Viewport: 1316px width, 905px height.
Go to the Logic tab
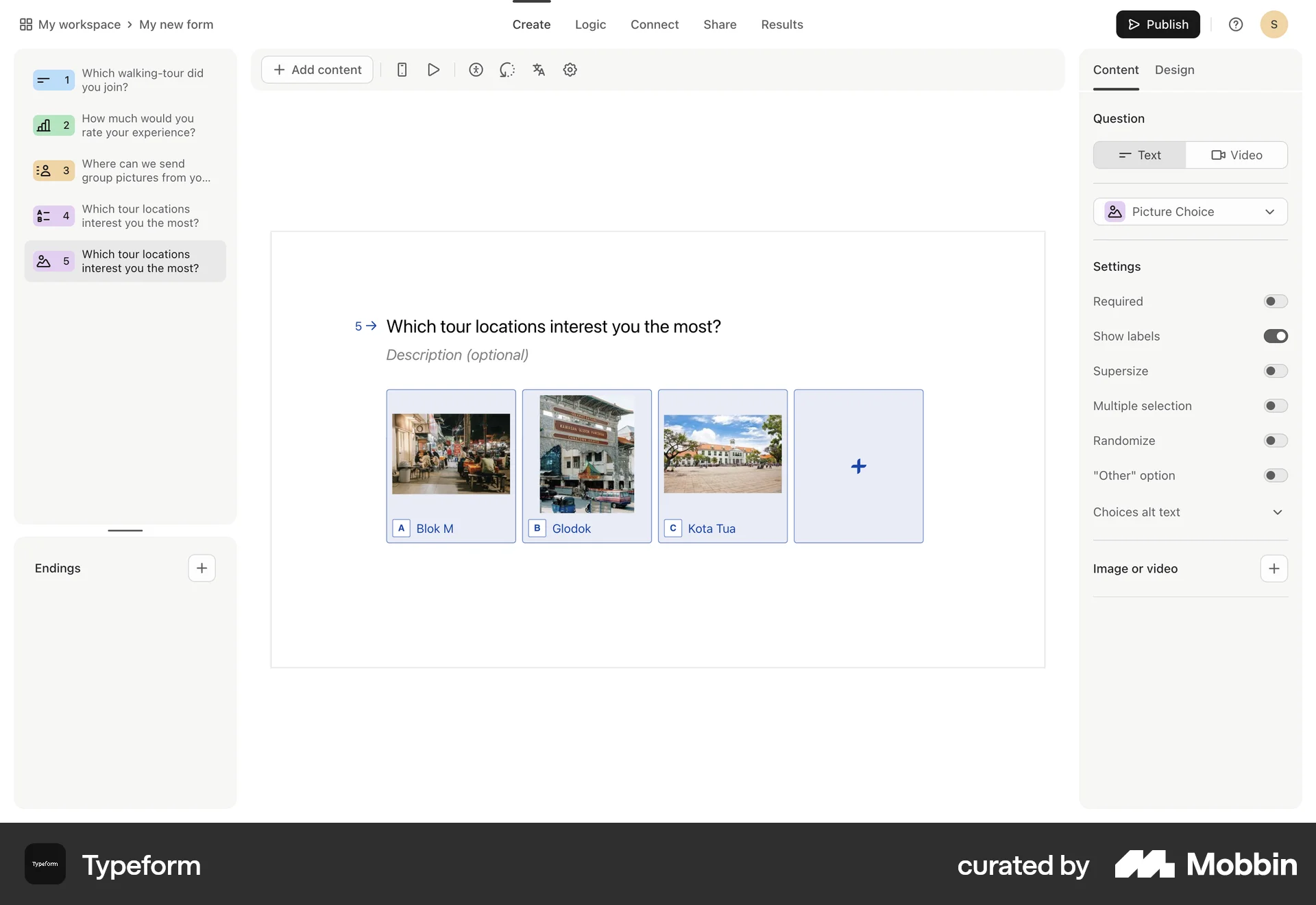tap(590, 24)
